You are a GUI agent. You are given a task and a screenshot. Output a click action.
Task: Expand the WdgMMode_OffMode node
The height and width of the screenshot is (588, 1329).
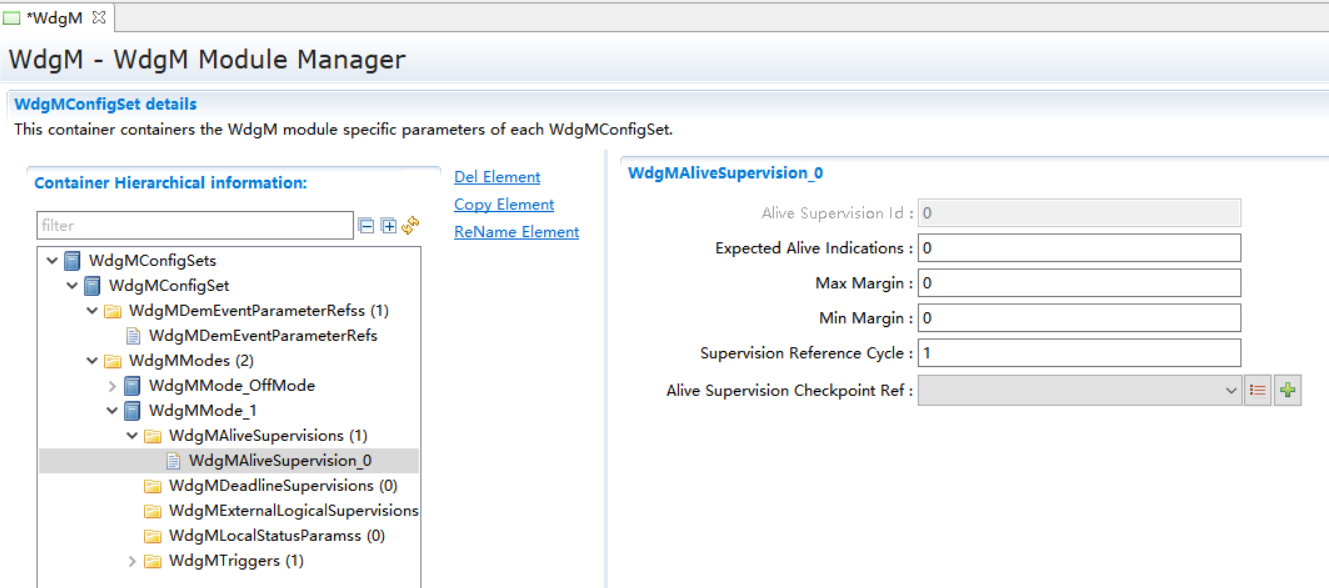[x=112, y=386]
